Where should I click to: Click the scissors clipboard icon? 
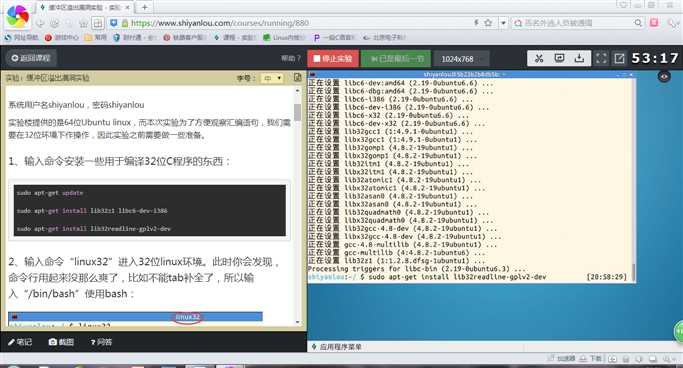click(x=539, y=58)
